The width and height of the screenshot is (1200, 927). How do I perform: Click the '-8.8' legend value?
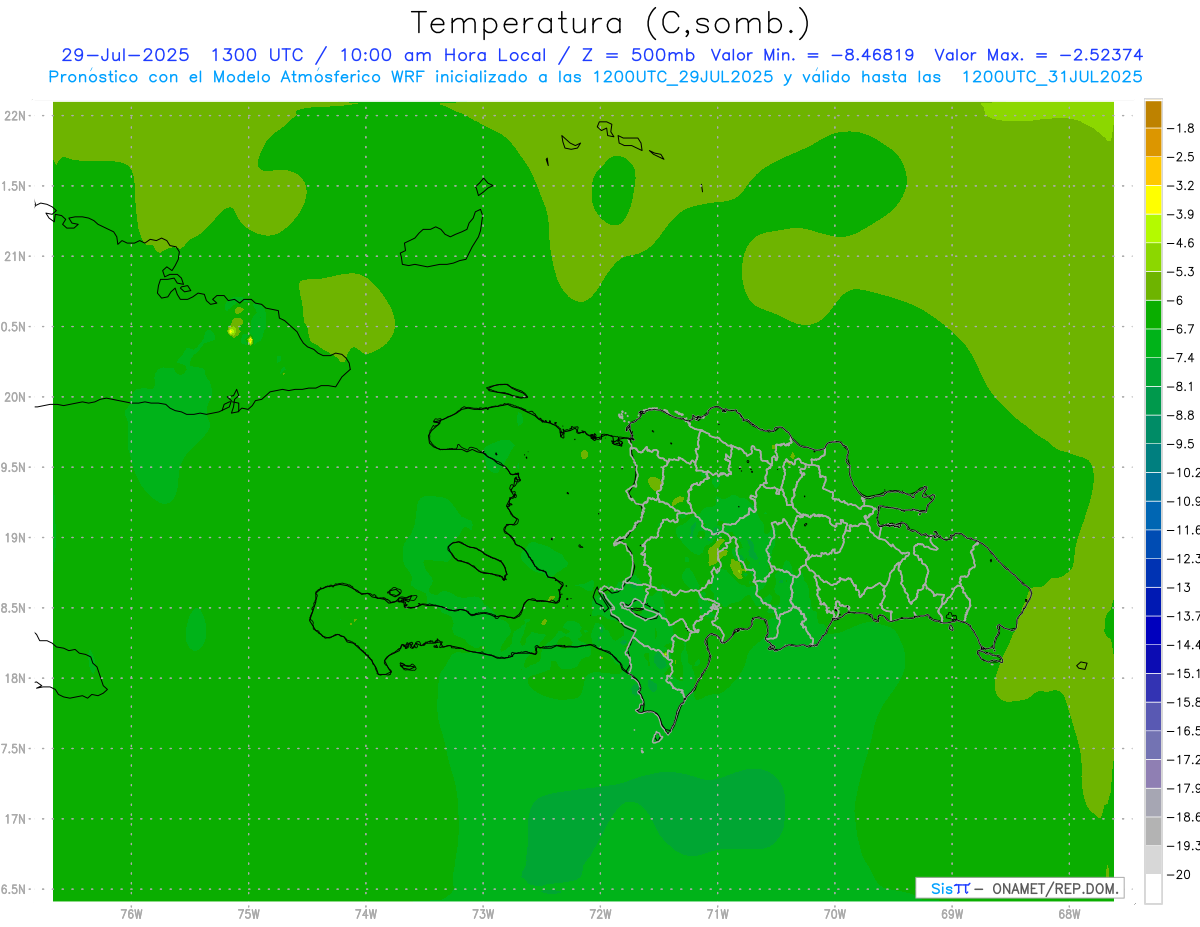click(1181, 415)
